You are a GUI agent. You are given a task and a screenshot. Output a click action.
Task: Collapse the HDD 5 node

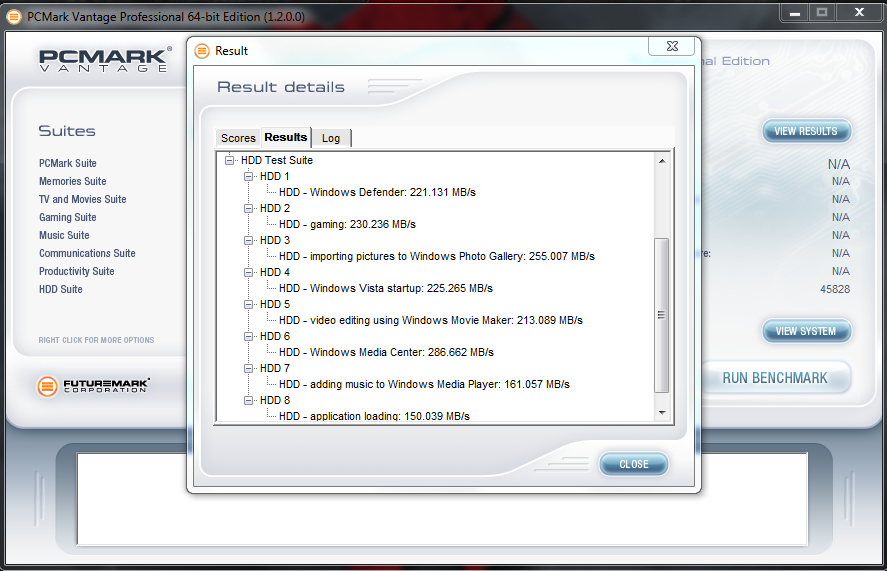[248, 304]
